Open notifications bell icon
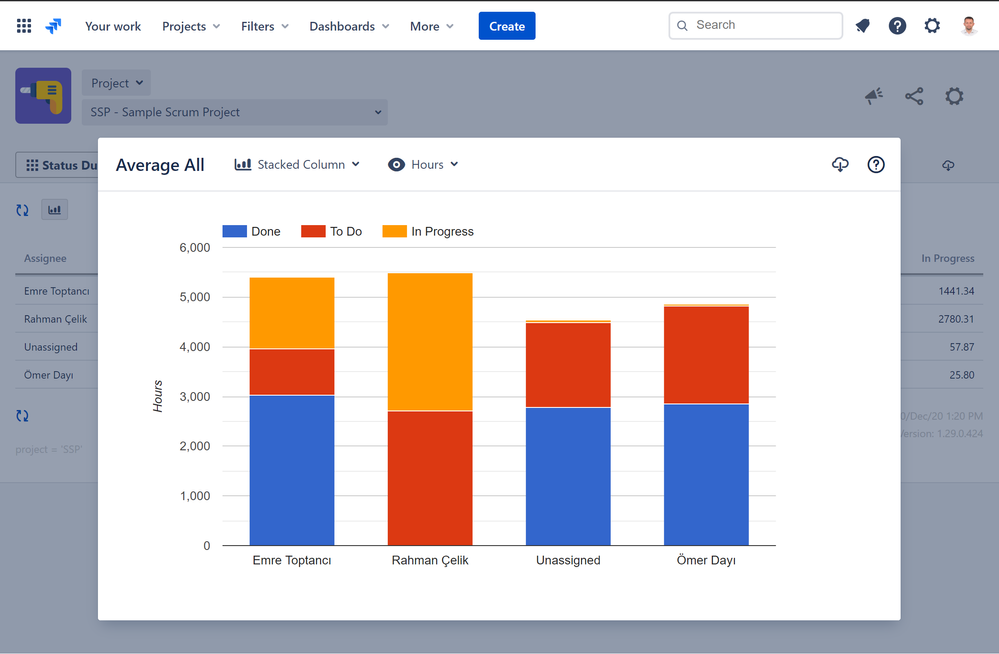Image resolution: width=999 pixels, height=654 pixels. (x=863, y=26)
